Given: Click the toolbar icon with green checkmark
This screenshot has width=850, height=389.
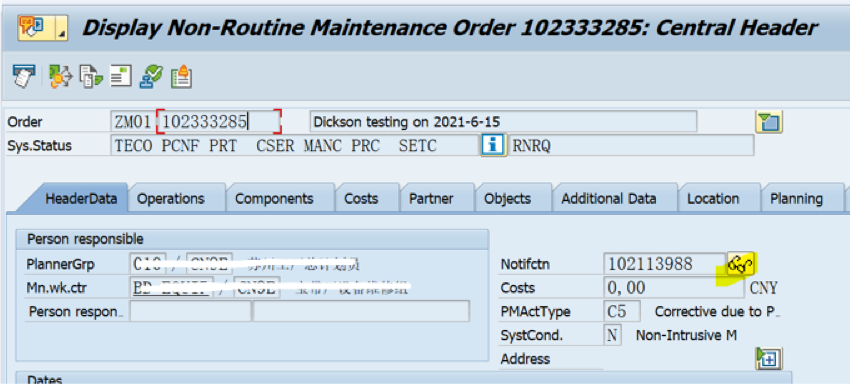Looking at the screenshot, I should tap(151, 76).
